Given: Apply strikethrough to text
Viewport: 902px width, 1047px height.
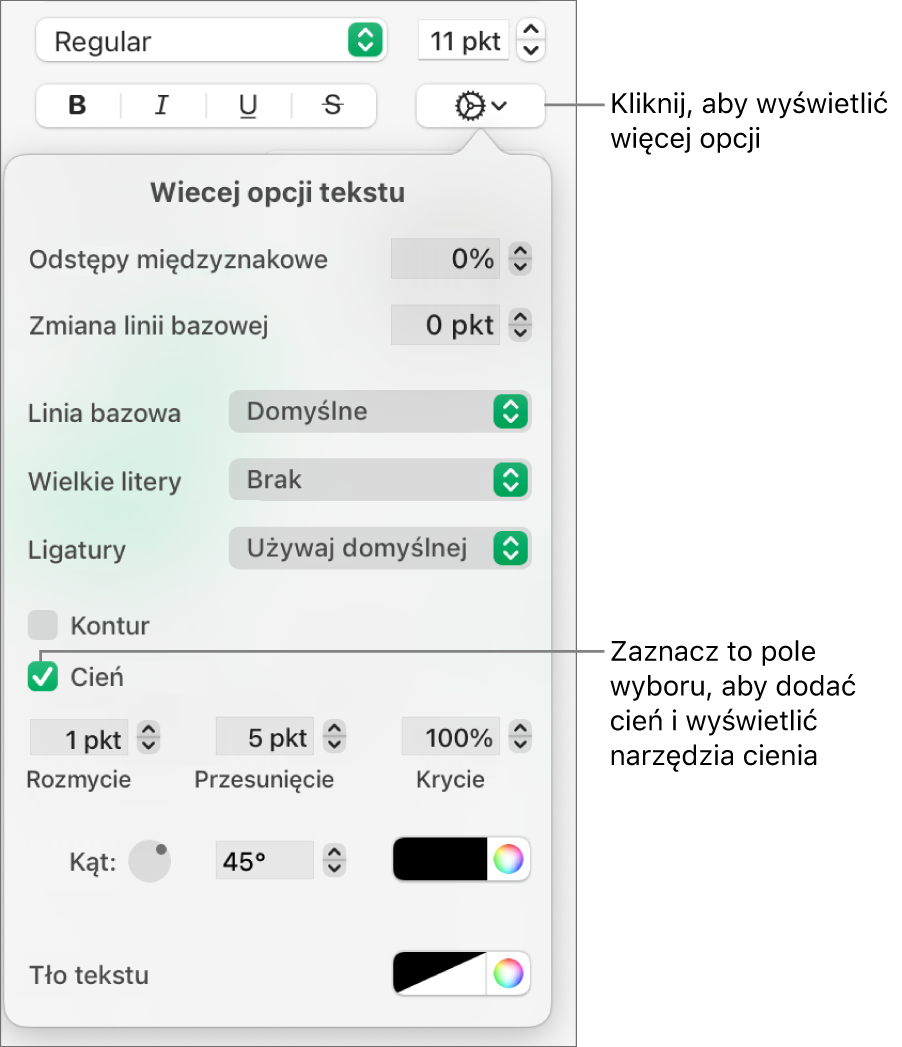Looking at the screenshot, I should coord(333,106).
